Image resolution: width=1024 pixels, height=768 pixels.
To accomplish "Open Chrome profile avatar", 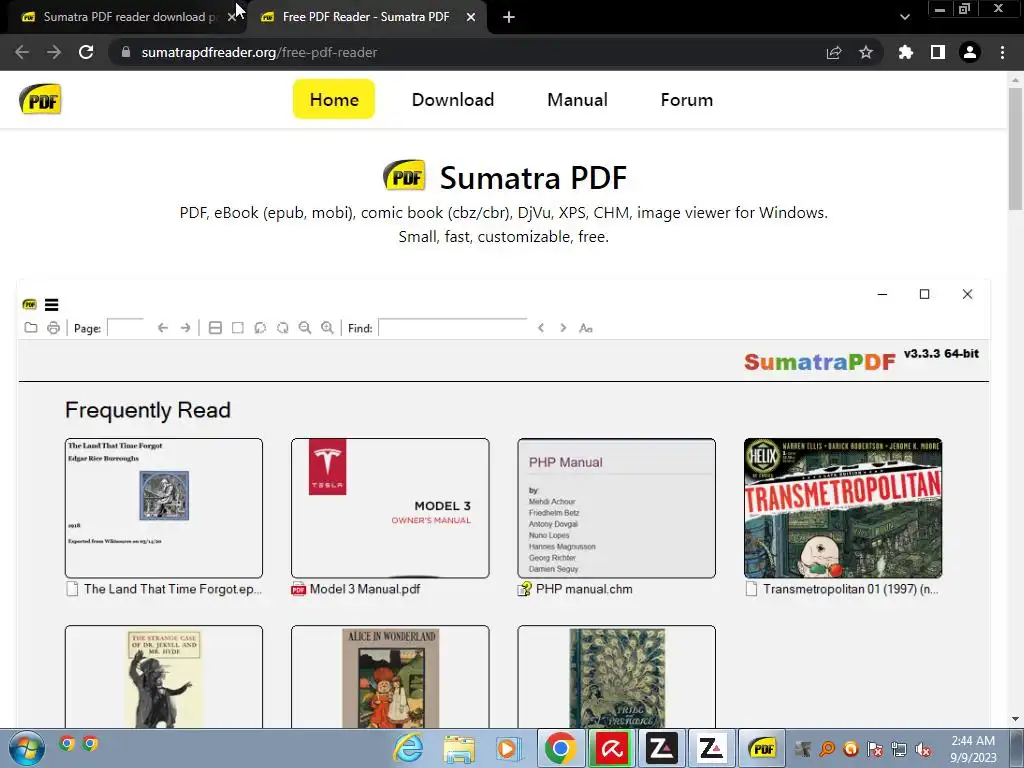I will [x=970, y=52].
